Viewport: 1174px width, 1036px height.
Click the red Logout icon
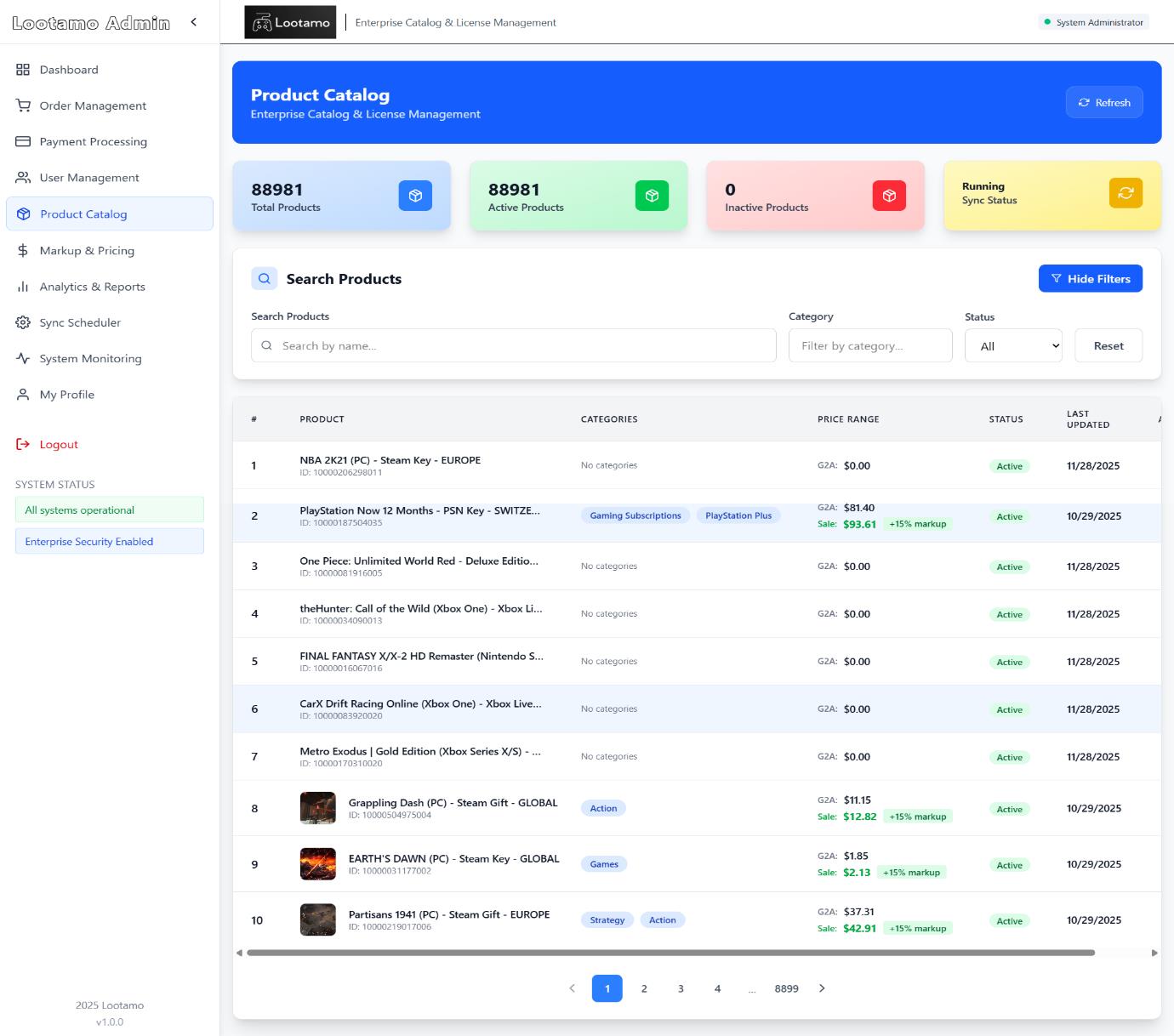pos(23,443)
